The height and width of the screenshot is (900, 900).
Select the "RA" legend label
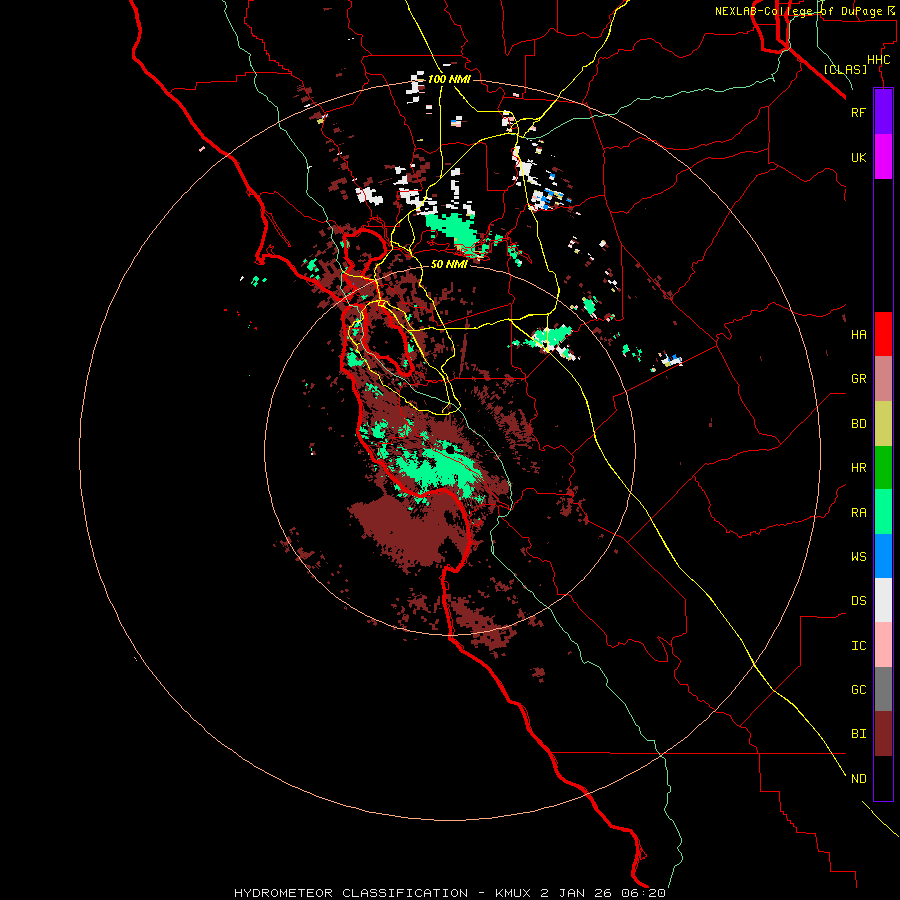858,513
